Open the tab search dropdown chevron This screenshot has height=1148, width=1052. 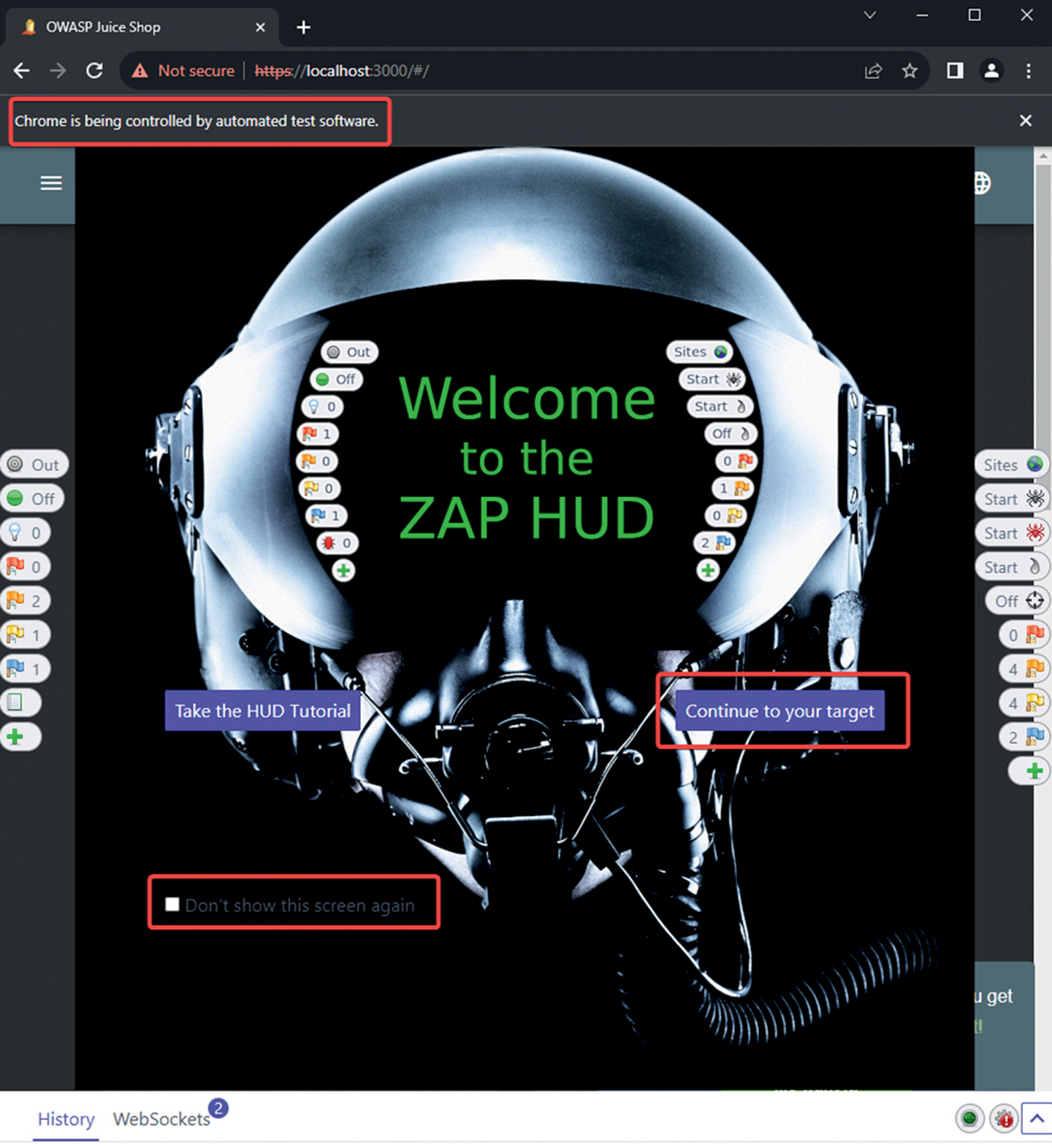coord(870,15)
